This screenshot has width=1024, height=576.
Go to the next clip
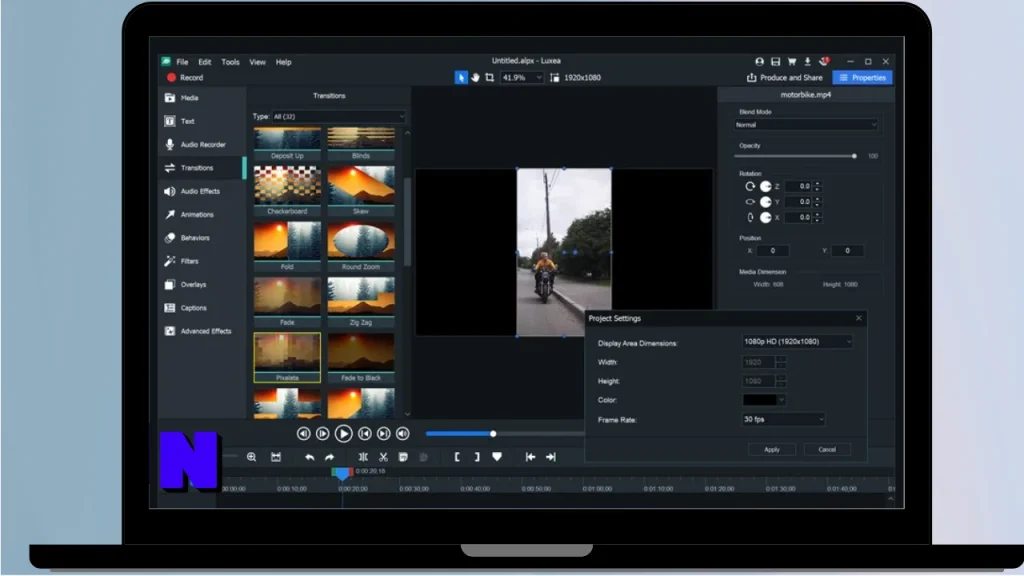[384, 434]
